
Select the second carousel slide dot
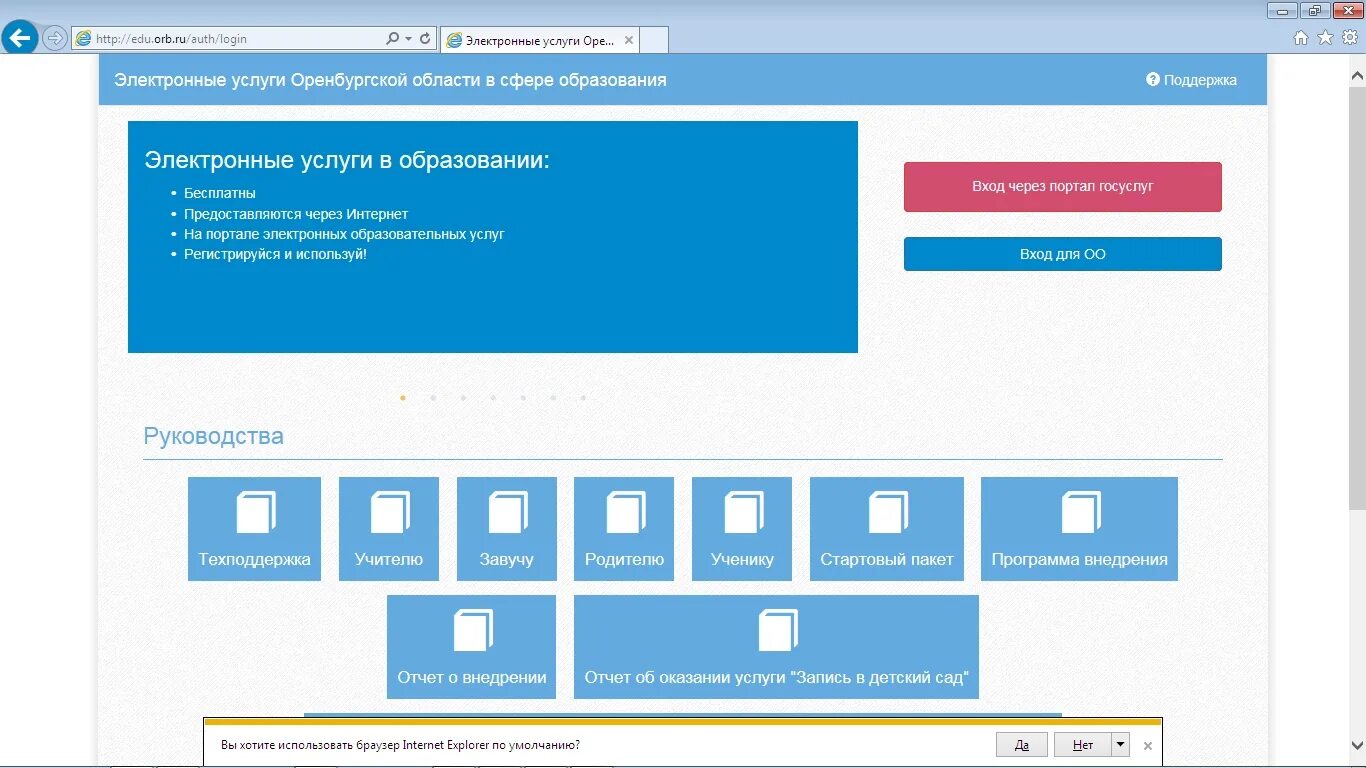(x=433, y=398)
